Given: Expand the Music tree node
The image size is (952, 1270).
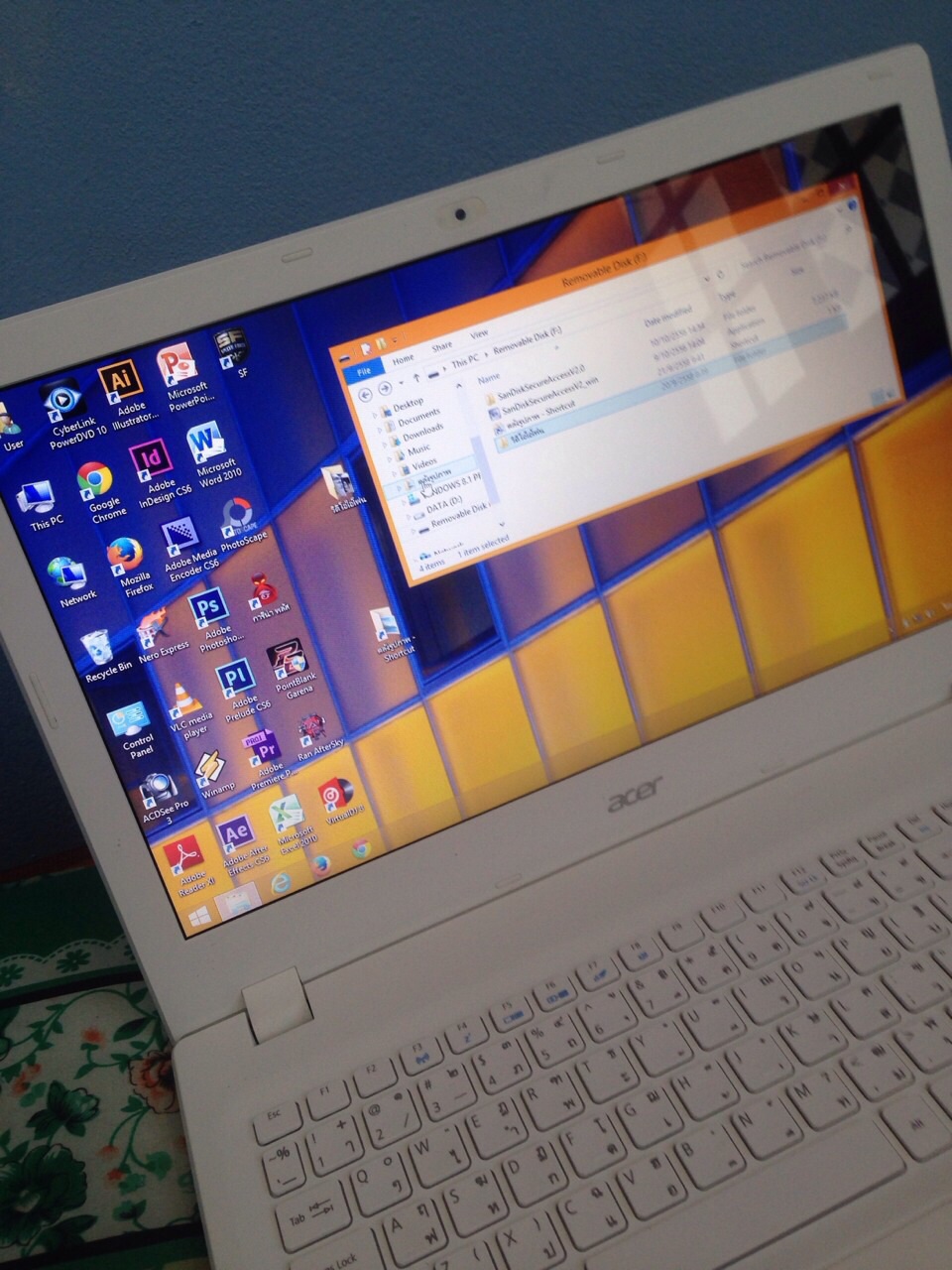Looking at the screenshot, I should click(x=390, y=461).
